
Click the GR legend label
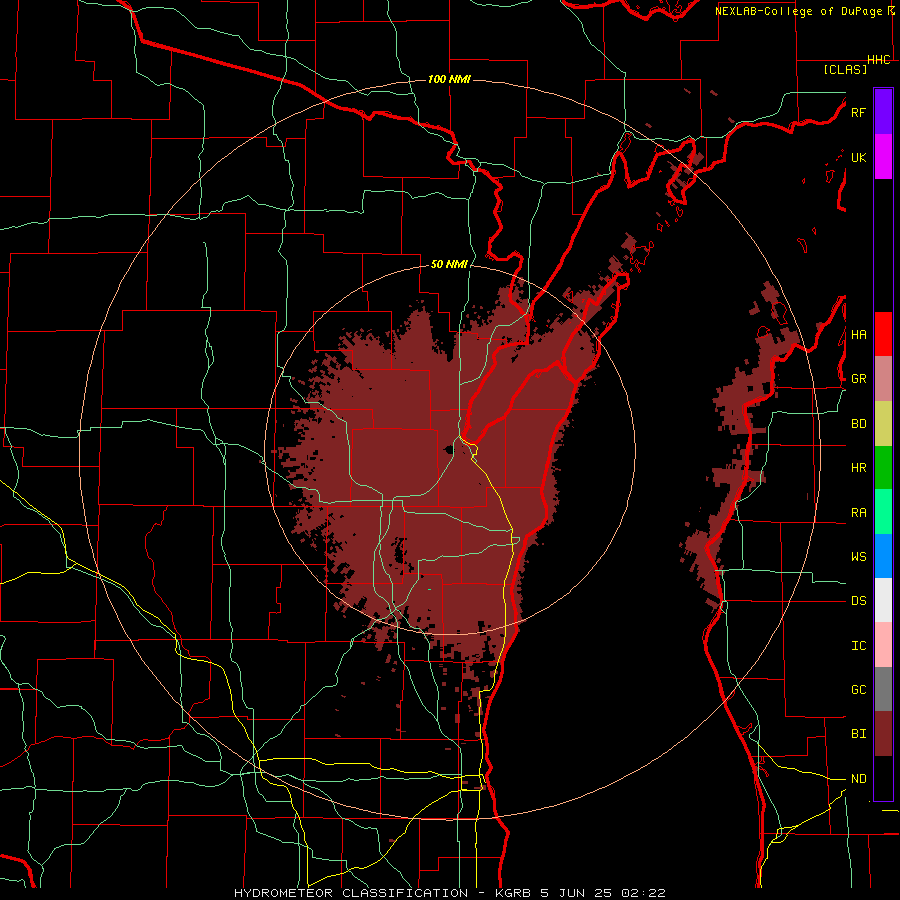(858, 379)
